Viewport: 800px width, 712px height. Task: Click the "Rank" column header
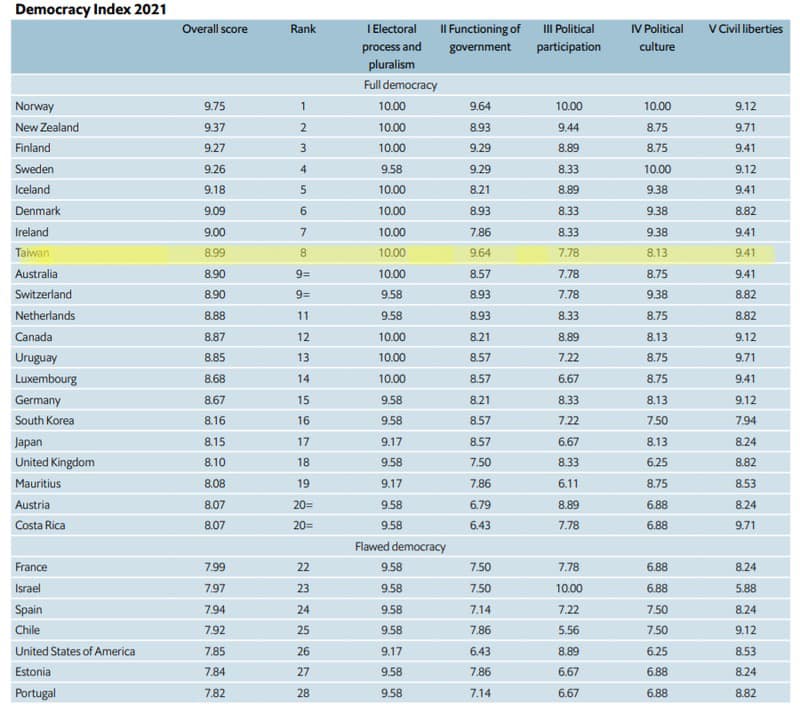pyautogui.click(x=303, y=29)
